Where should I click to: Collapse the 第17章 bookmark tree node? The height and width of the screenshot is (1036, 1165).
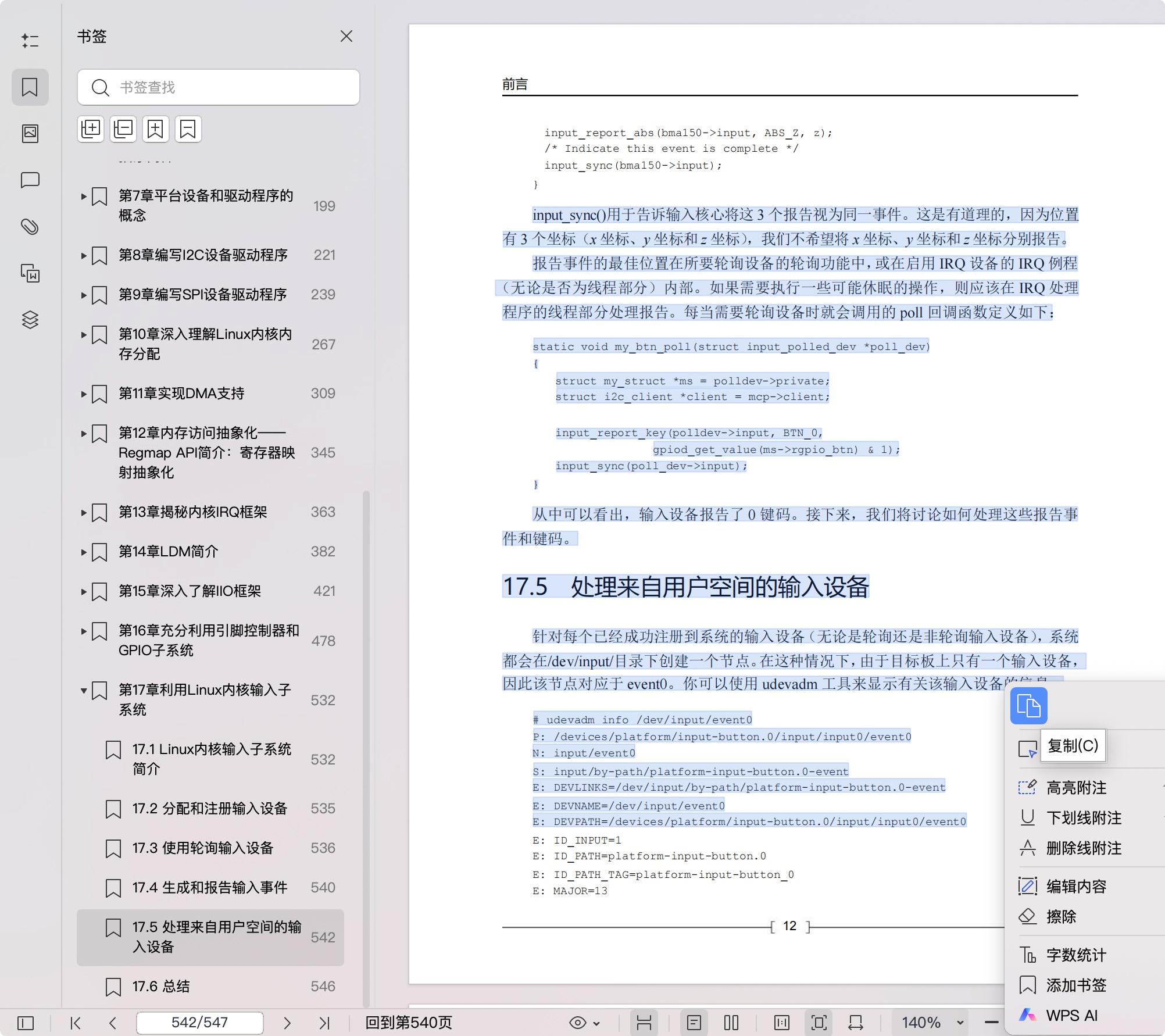(x=83, y=691)
